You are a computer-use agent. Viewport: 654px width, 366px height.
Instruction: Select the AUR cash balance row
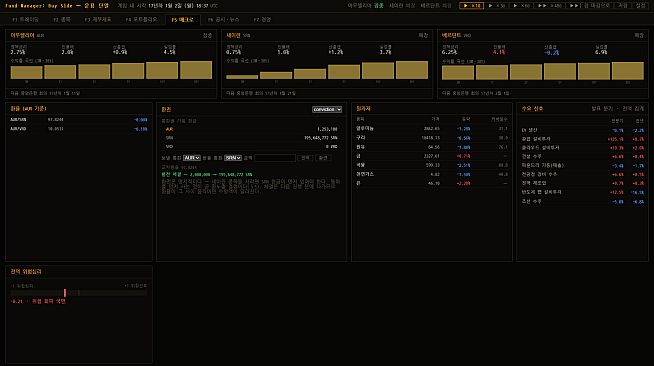point(251,129)
